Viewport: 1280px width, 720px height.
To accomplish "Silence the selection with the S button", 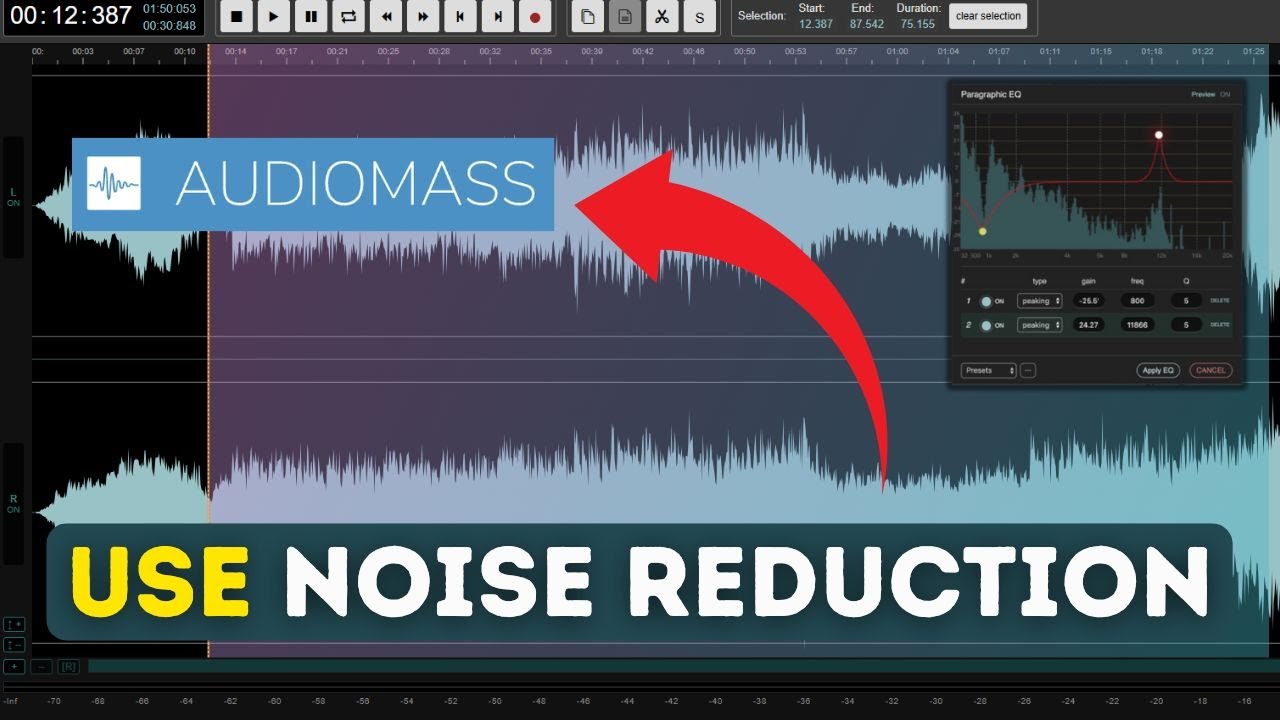I will click(699, 16).
